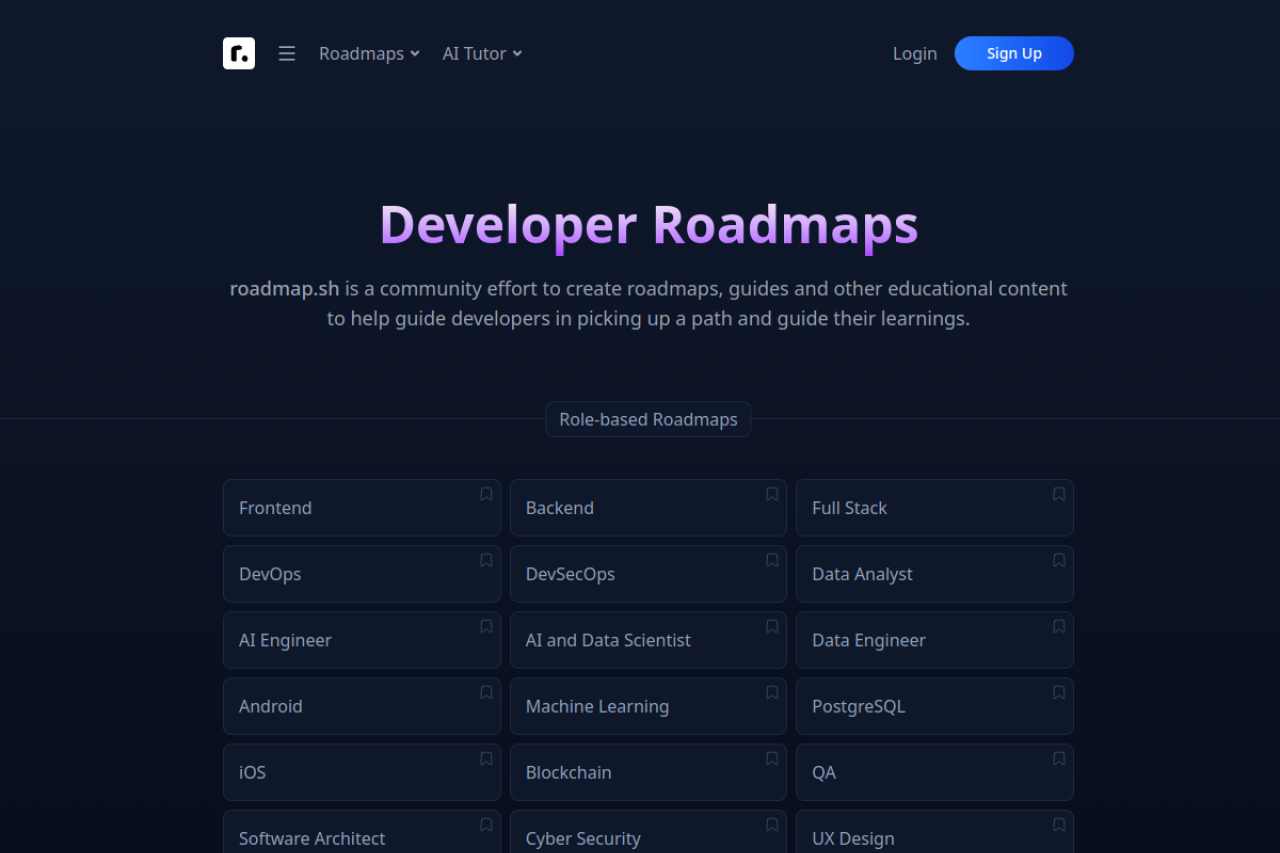Expand the Roadmaps dropdown menu
Screen dimensions: 1280x853
(369, 53)
